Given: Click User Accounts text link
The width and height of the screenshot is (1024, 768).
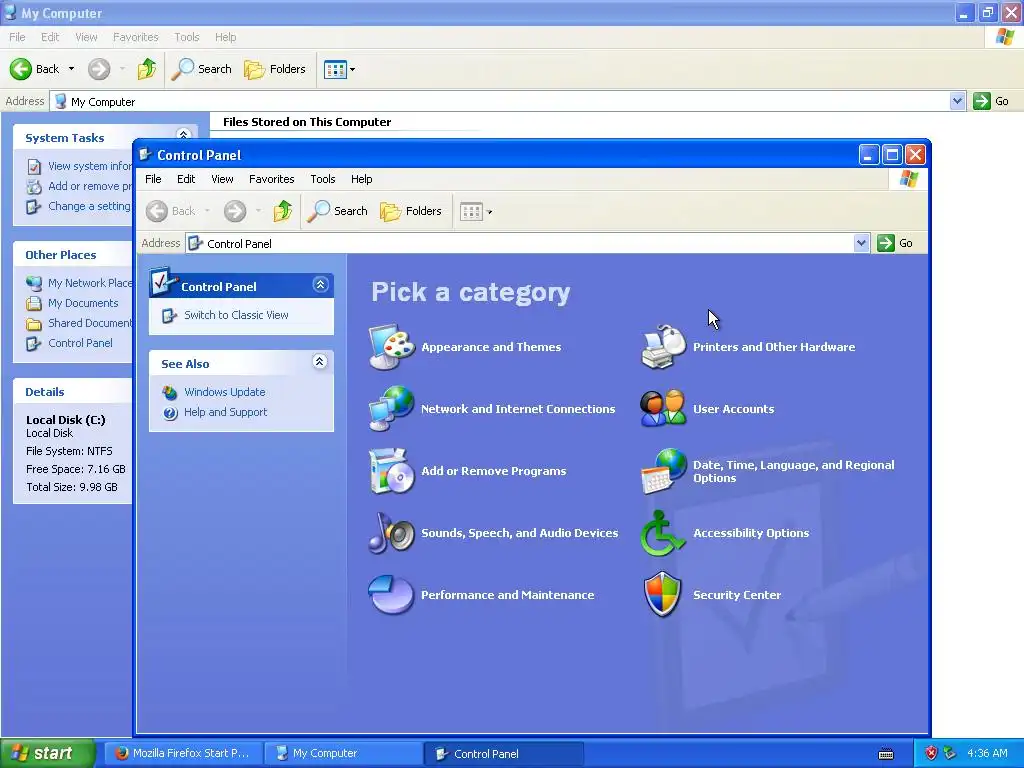Looking at the screenshot, I should [x=733, y=409].
